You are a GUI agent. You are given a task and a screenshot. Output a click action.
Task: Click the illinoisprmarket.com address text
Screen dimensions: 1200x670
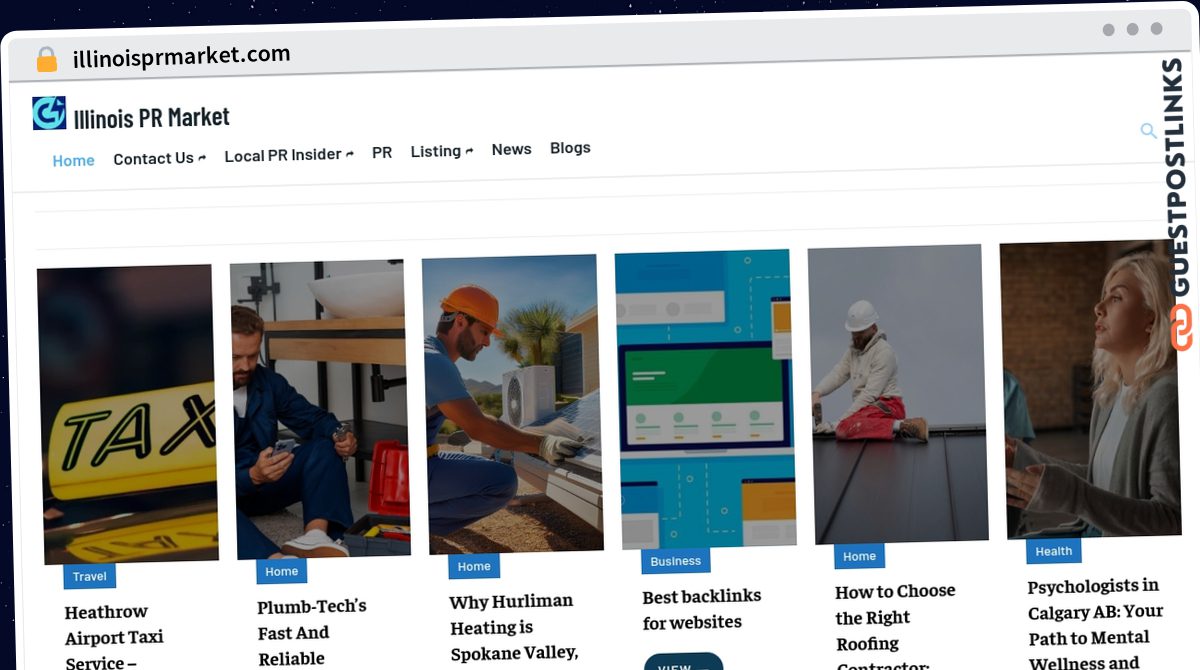[182, 56]
